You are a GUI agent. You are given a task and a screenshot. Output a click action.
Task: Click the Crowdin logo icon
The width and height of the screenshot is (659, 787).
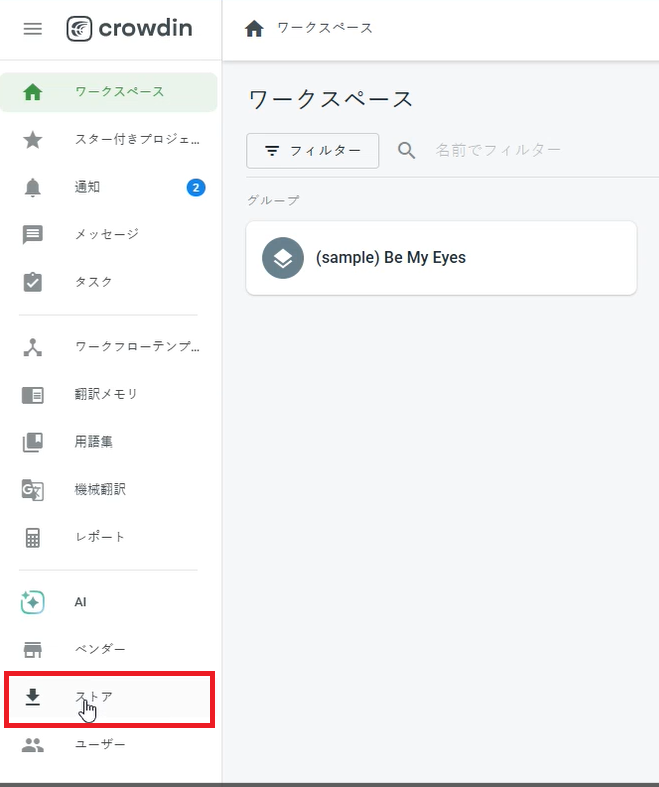(79, 29)
